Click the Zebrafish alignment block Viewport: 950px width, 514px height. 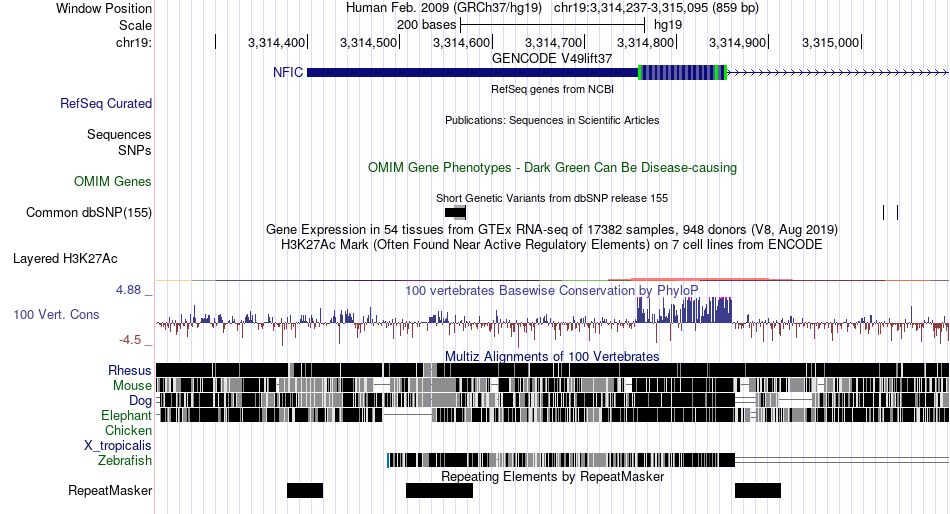(561, 460)
